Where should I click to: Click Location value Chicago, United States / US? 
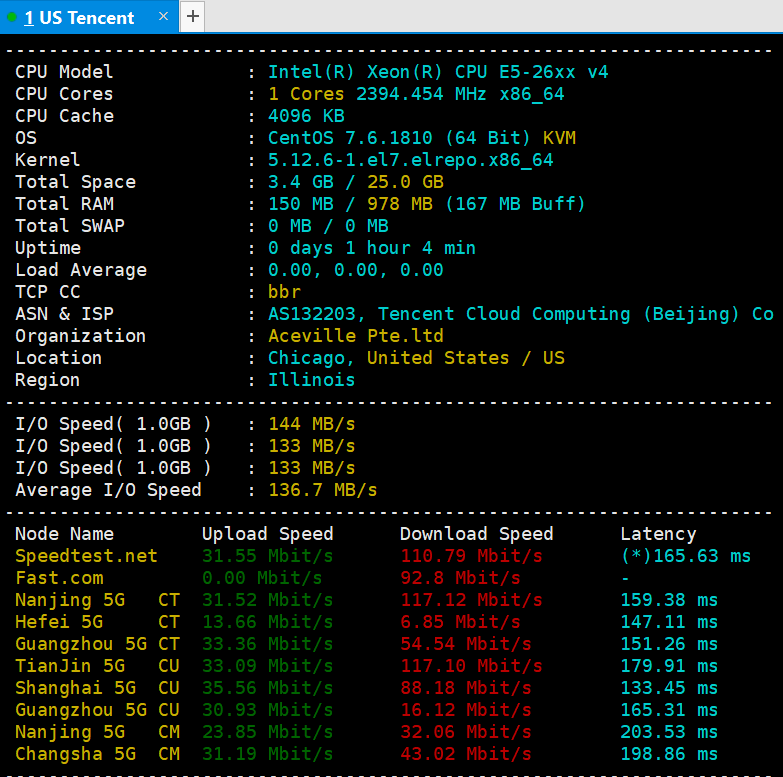point(416,358)
